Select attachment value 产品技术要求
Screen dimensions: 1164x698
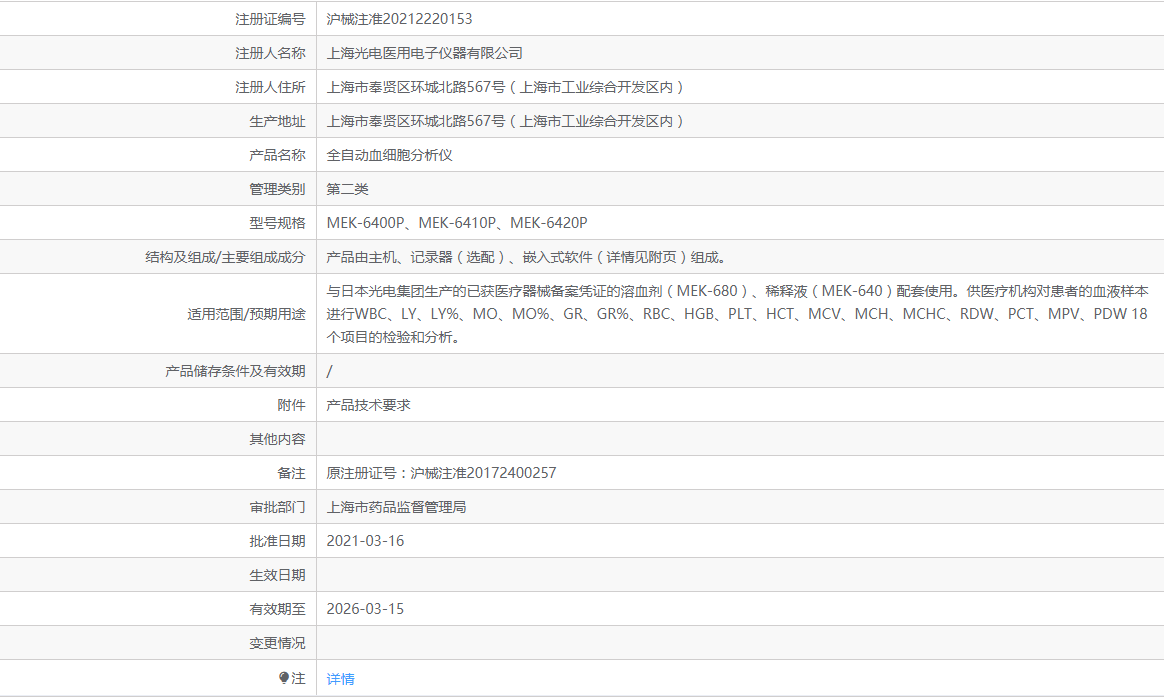(369, 405)
